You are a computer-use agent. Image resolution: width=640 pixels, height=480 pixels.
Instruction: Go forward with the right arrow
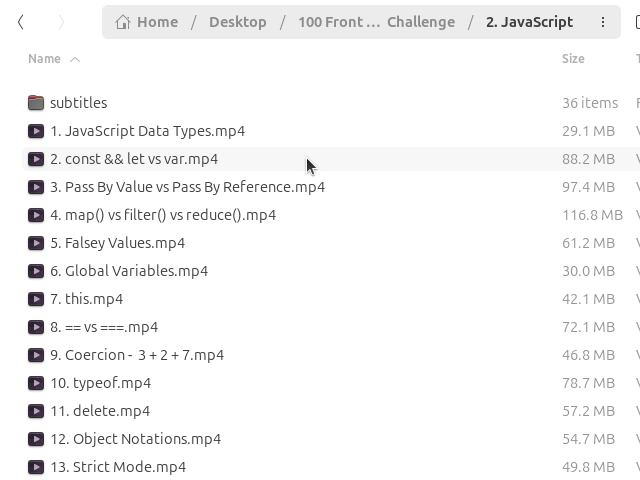(x=61, y=22)
